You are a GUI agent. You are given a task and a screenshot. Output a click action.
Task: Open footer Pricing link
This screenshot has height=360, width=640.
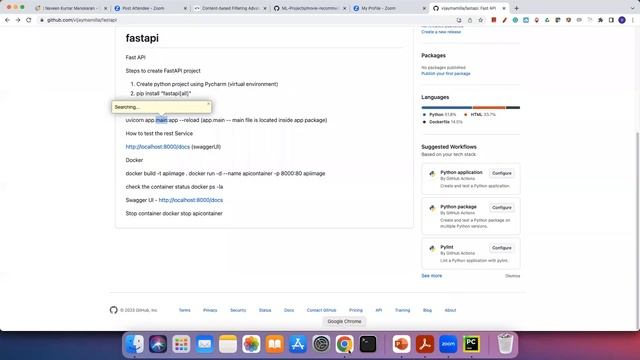click(x=356, y=310)
